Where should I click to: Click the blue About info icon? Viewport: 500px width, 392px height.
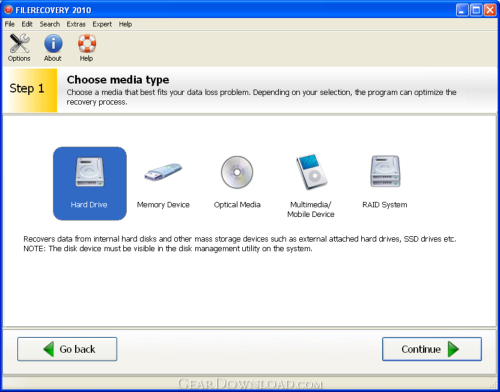point(53,44)
